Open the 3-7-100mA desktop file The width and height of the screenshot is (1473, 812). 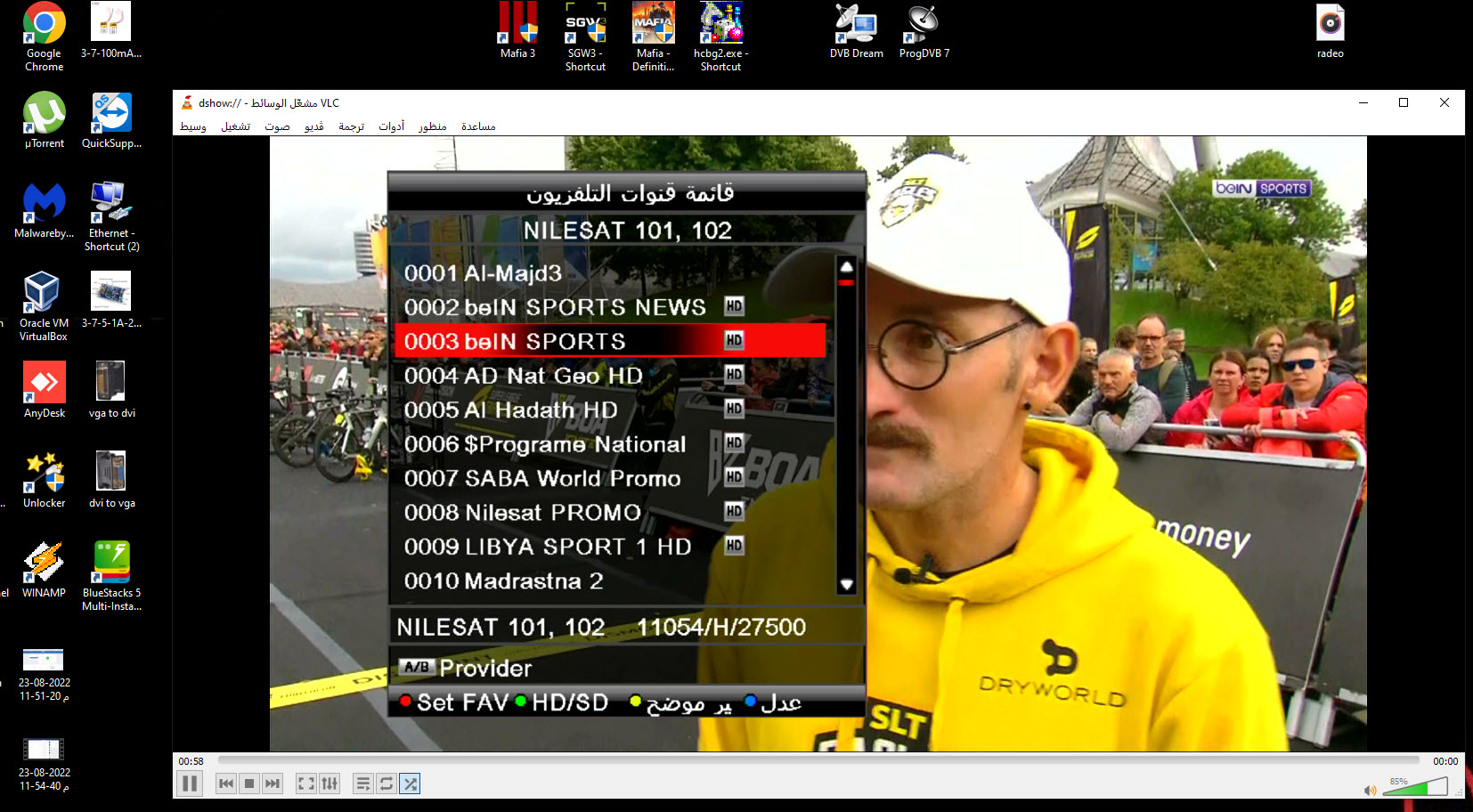pos(111,31)
